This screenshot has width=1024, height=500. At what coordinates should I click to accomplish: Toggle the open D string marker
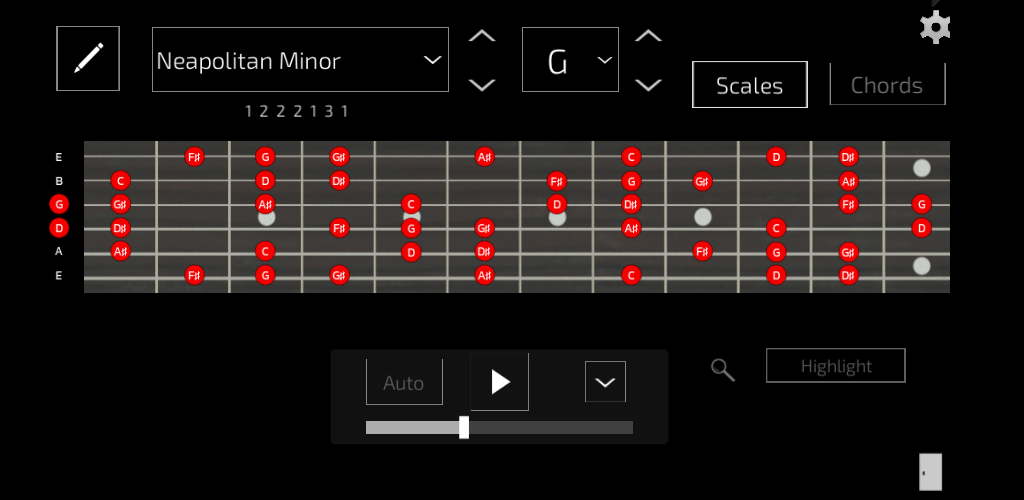click(59, 228)
